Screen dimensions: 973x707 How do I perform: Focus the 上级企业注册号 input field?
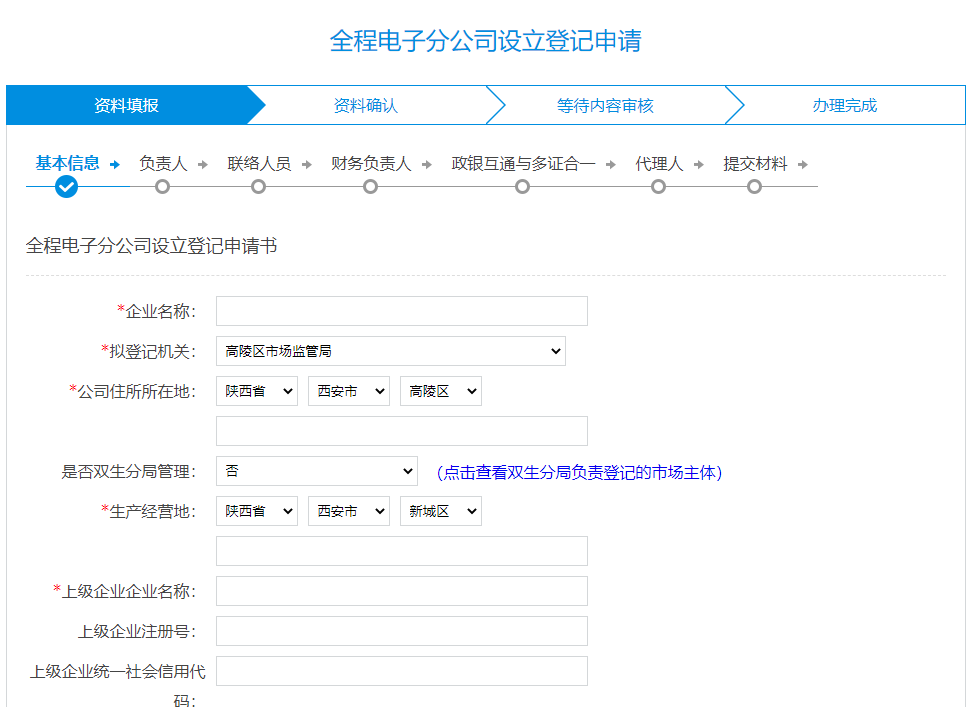click(401, 631)
